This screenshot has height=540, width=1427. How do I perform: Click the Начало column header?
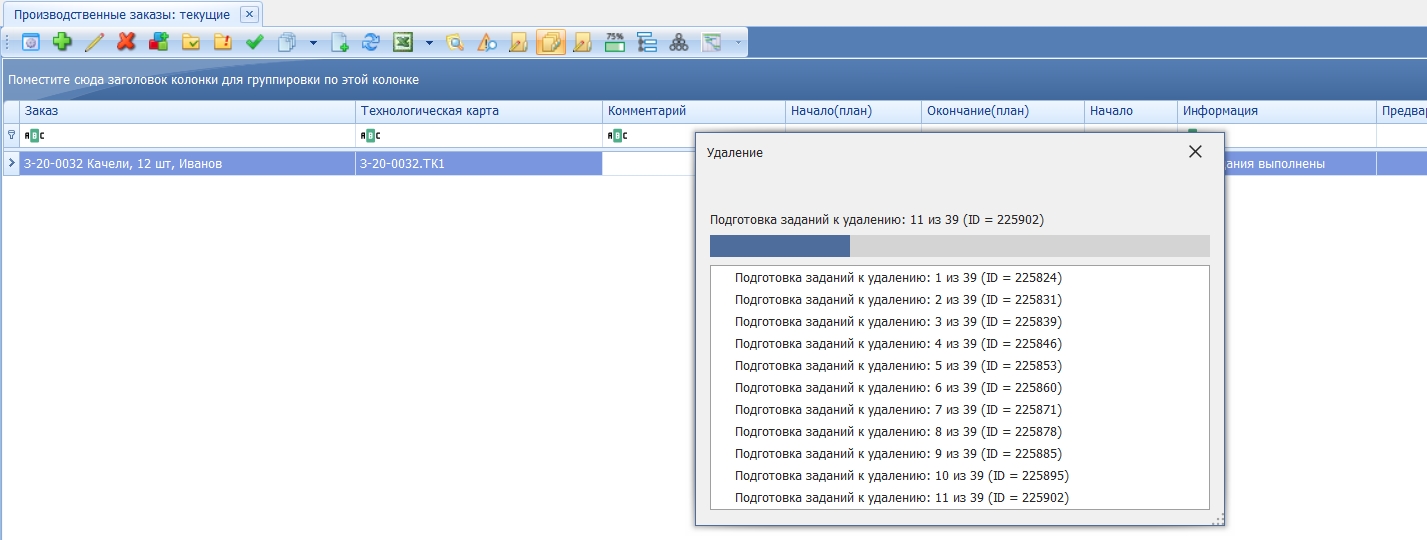(x=1131, y=111)
